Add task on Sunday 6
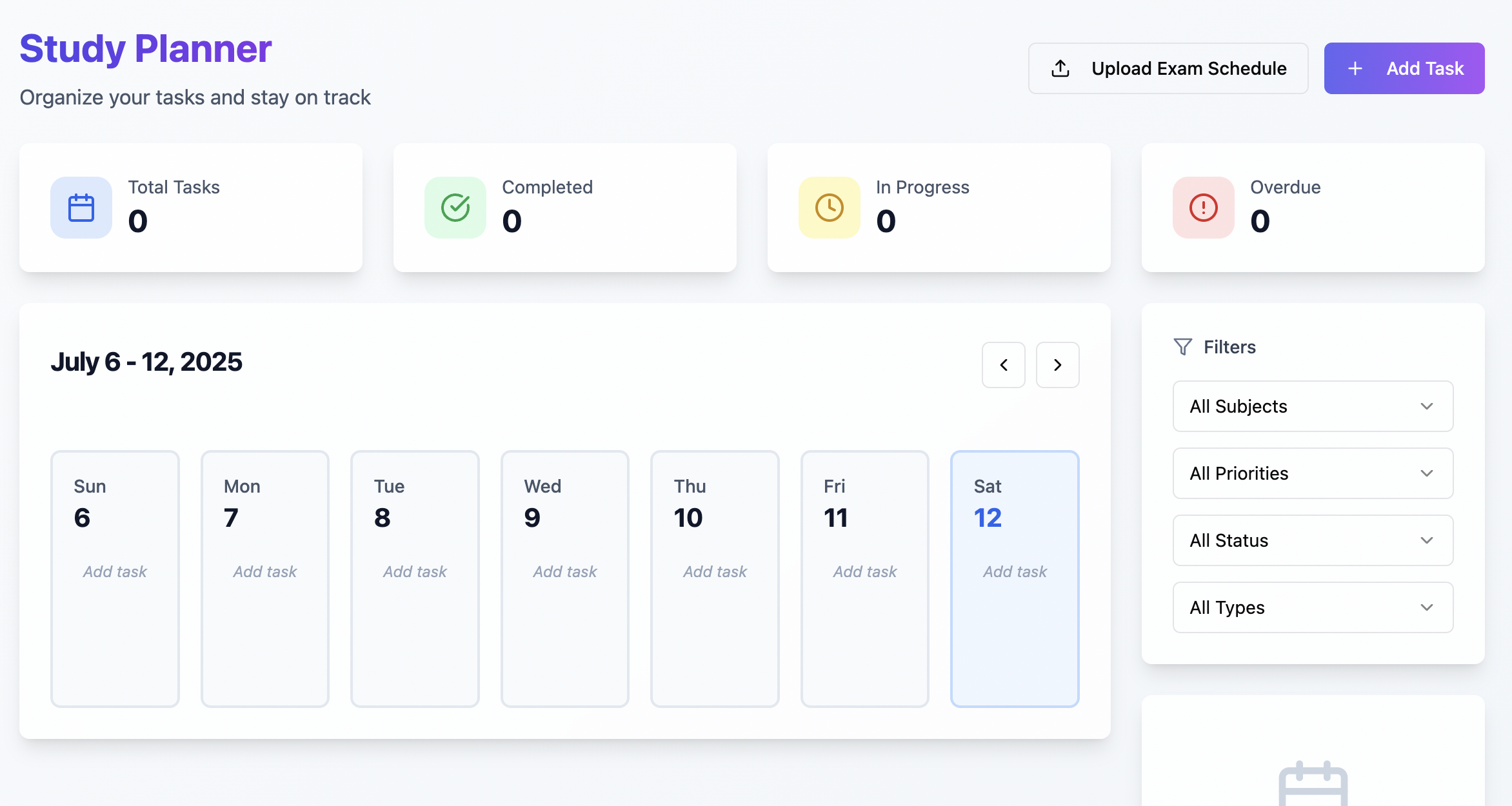The height and width of the screenshot is (806, 1512). [x=115, y=571]
